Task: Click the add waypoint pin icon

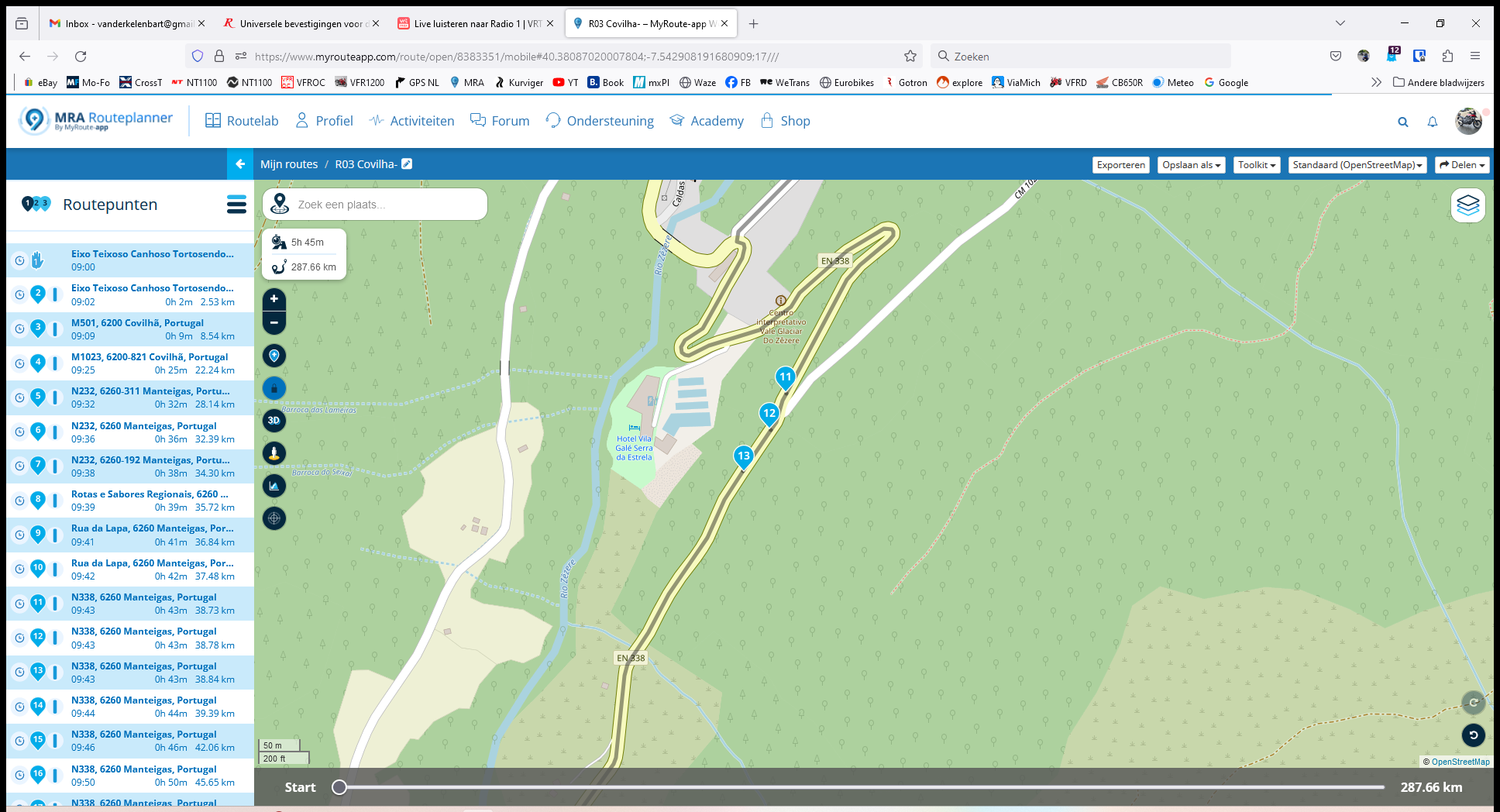Action: pyautogui.click(x=274, y=356)
